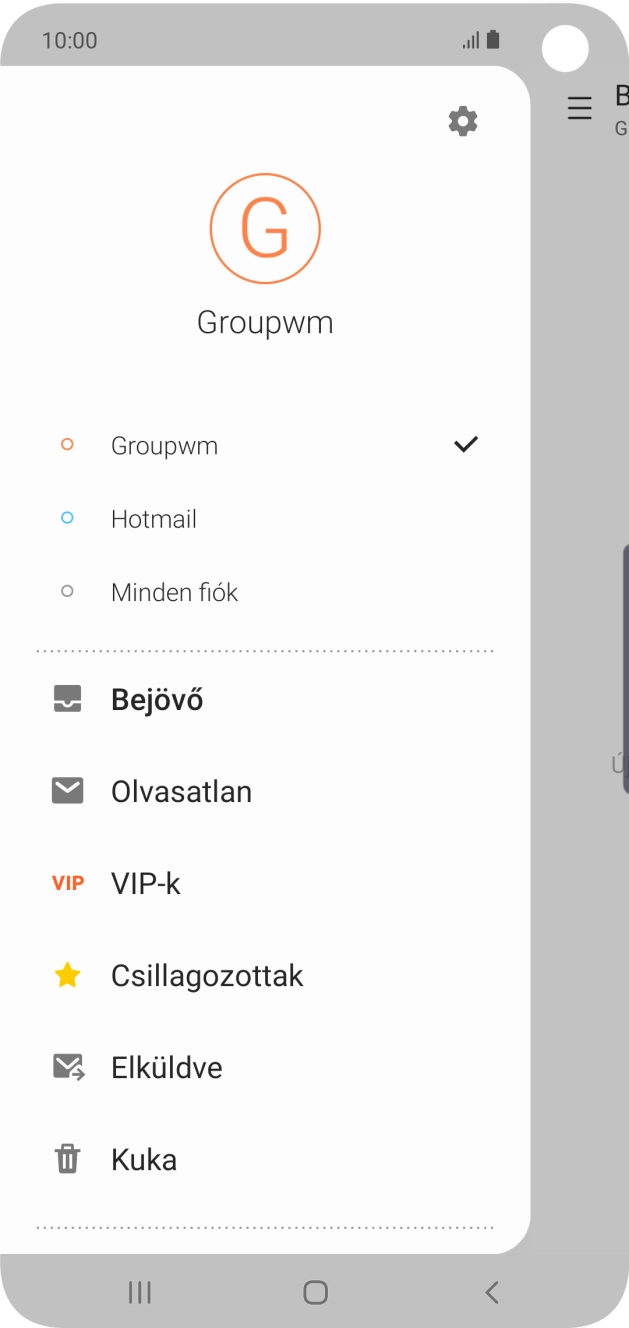The width and height of the screenshot is (629, 1328).
Task: Tap the Groupwm account name label
Action: (265, 321)
